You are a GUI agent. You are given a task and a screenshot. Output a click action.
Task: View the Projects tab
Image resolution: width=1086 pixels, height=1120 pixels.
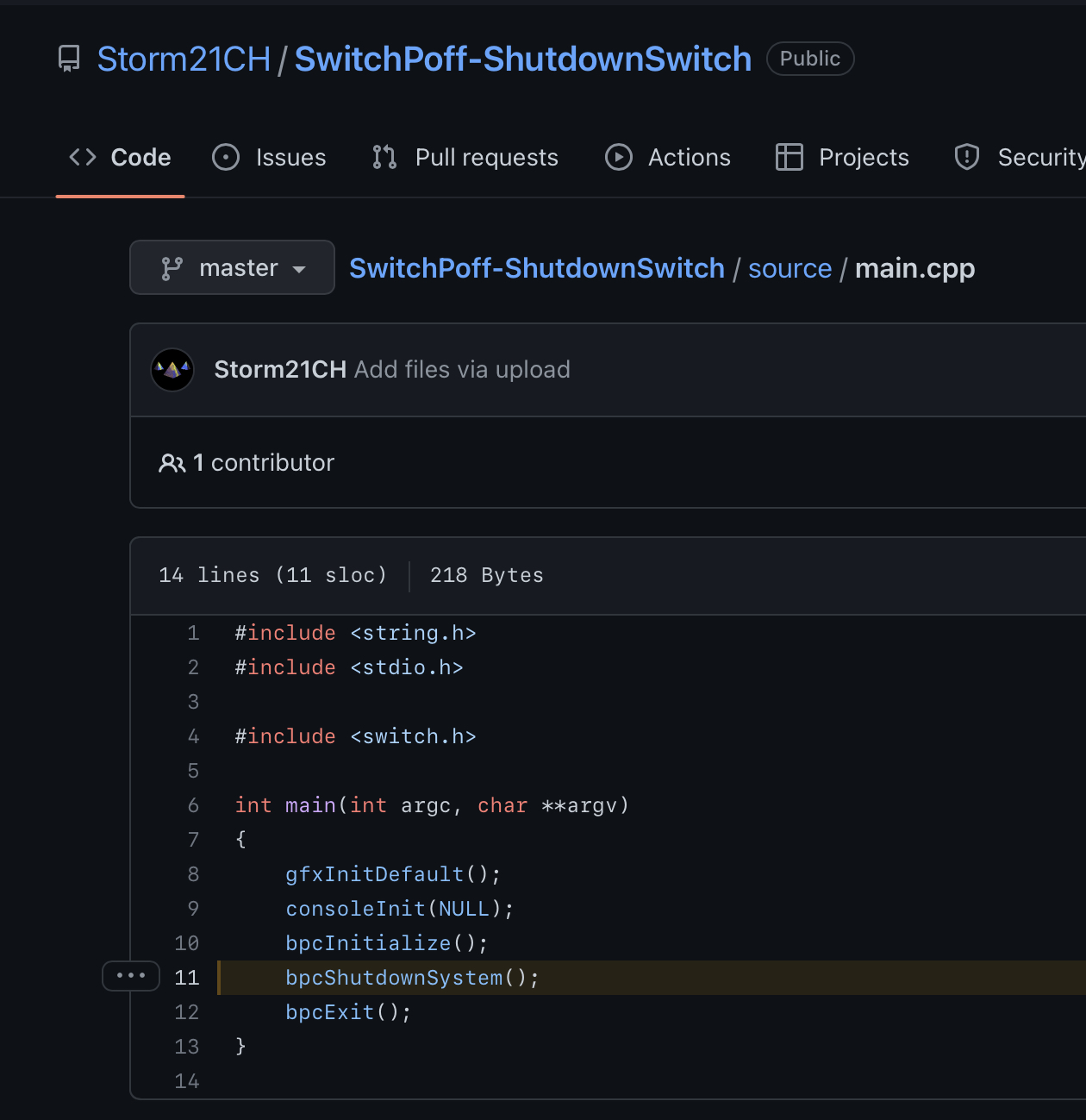pyautogui.click(x=842, y=157)
